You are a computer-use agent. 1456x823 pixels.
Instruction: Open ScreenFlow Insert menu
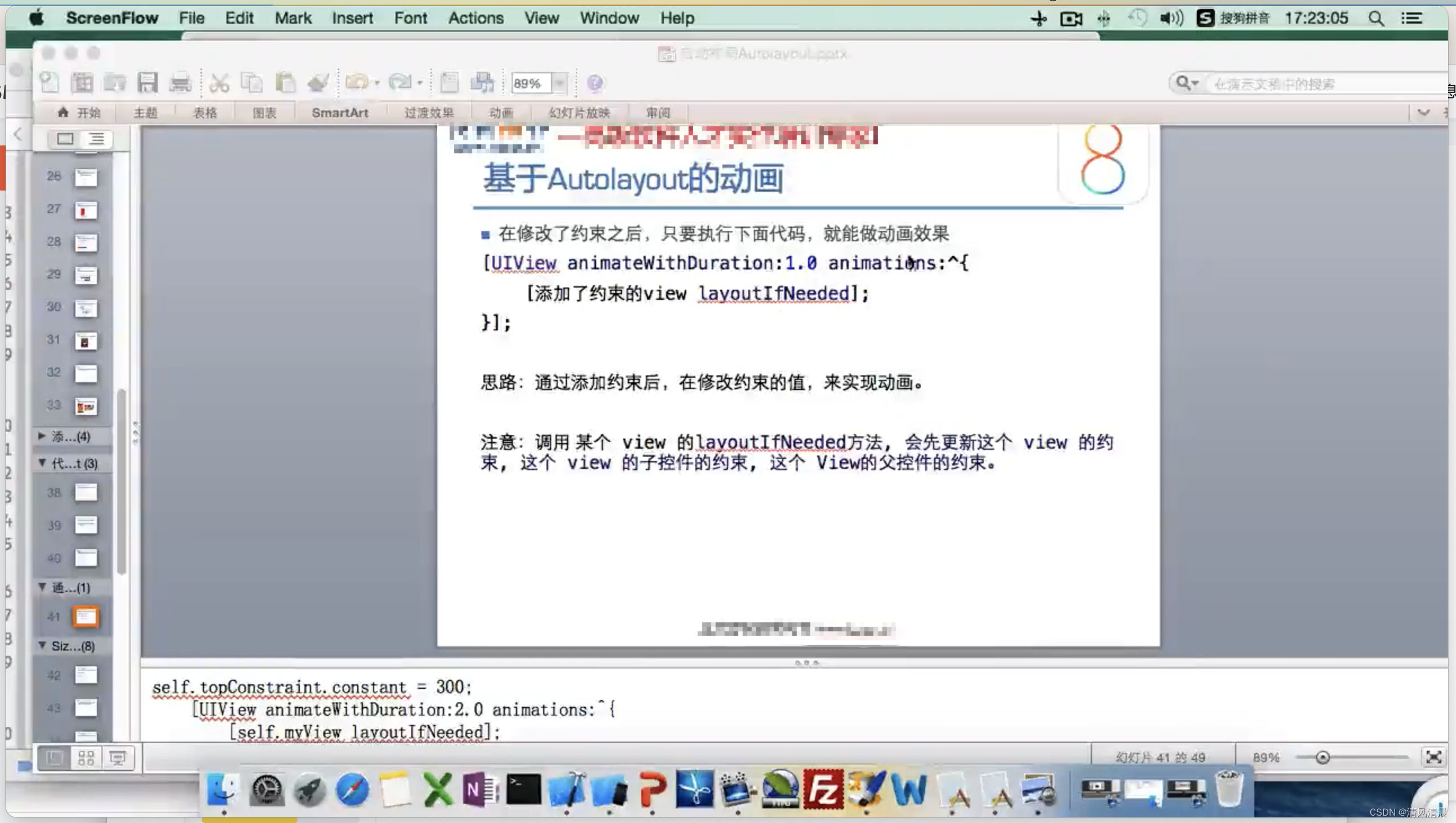click(352, 17)
